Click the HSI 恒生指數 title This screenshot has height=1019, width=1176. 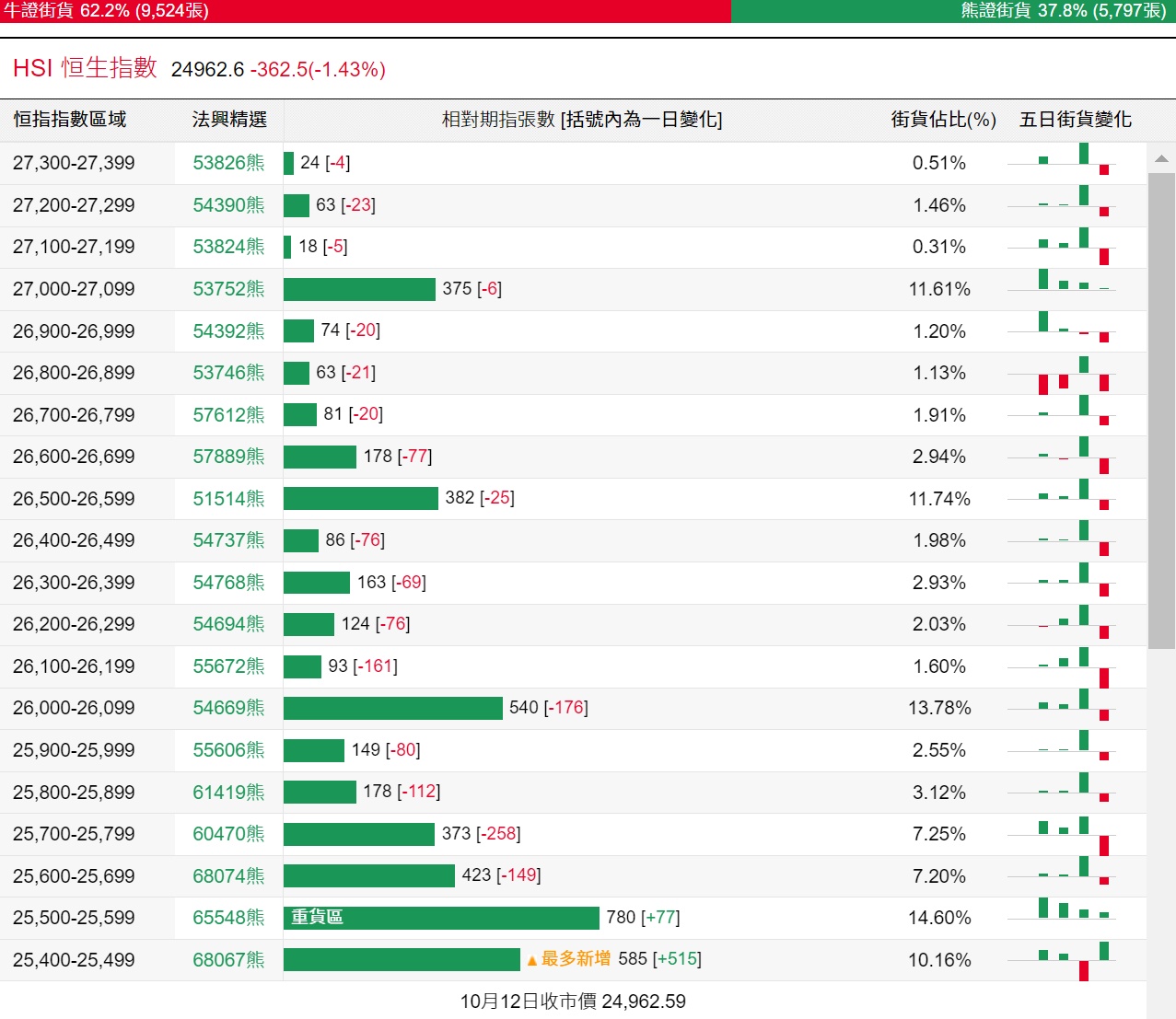85,68
